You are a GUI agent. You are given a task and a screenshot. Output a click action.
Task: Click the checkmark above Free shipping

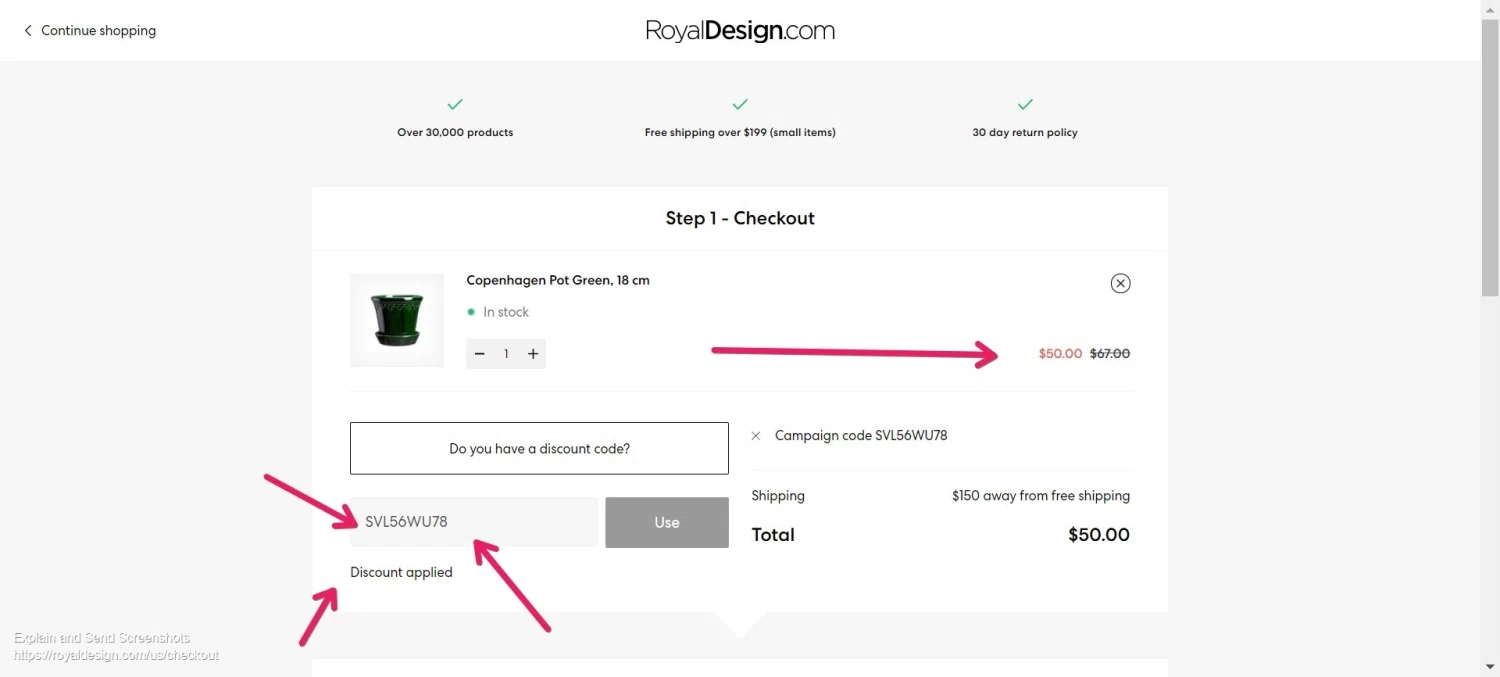tap(740, 104)
